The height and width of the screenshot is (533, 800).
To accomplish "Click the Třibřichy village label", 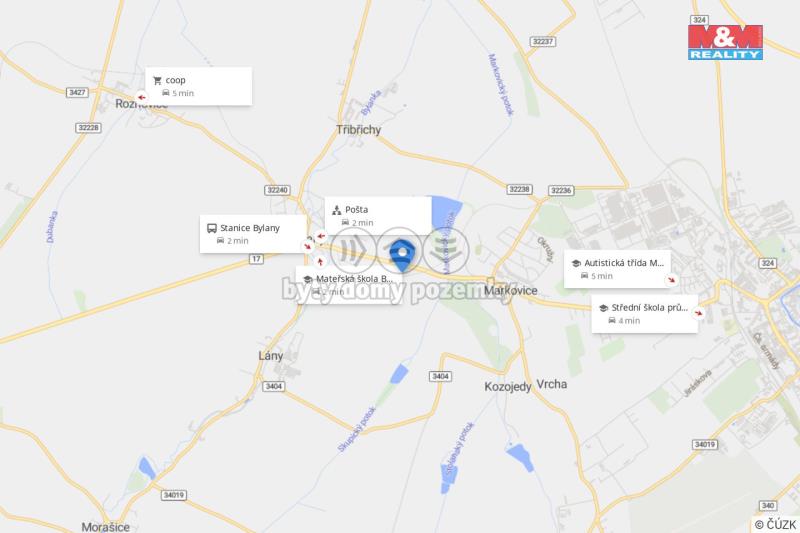I will point(358,130).
